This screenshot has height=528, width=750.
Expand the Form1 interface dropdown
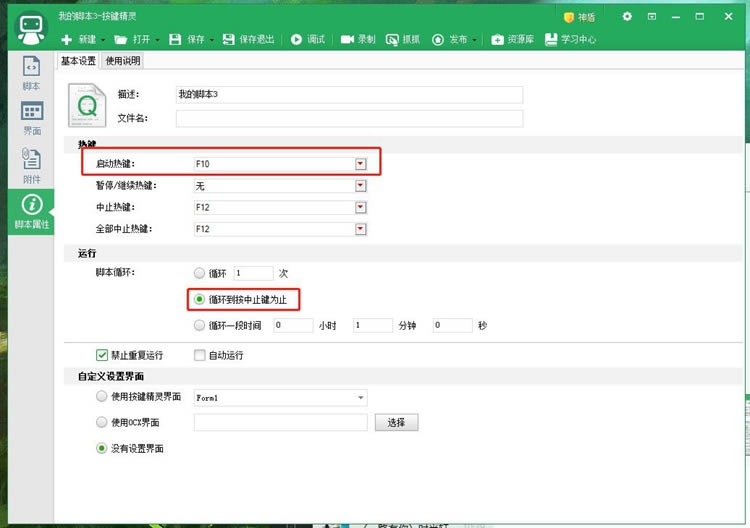360,398
